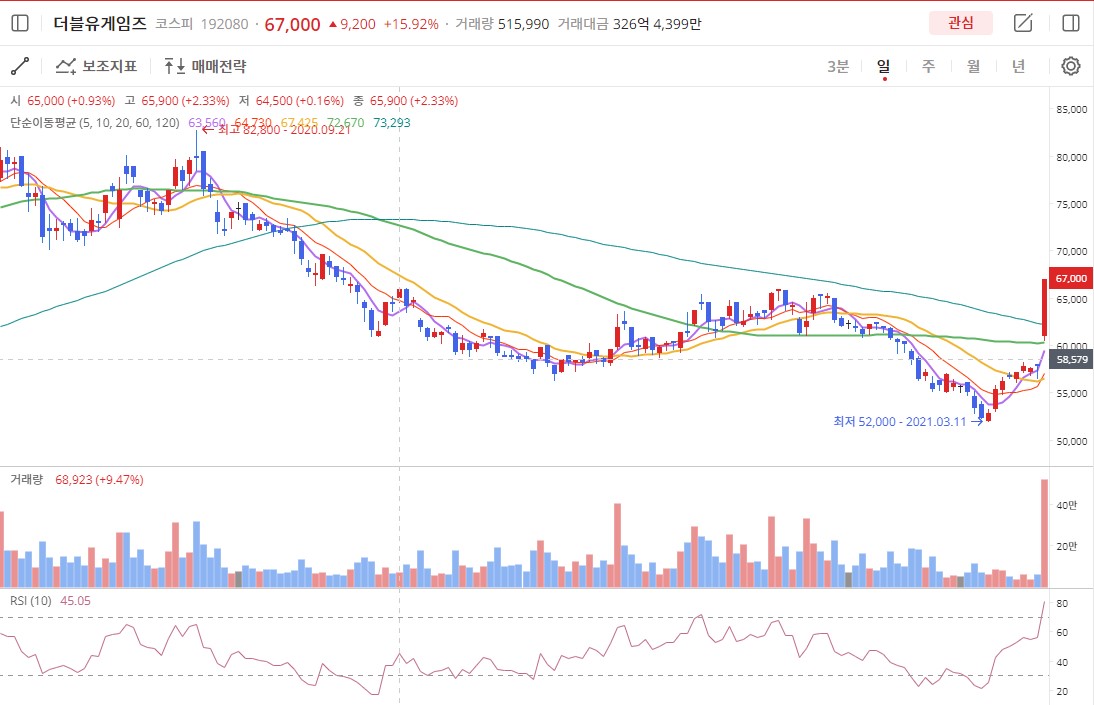Open 매매전략 trading strategy menu
The height and width of the screenshot is (705, 1094).
pyautogui.click(x=205, y=66)
